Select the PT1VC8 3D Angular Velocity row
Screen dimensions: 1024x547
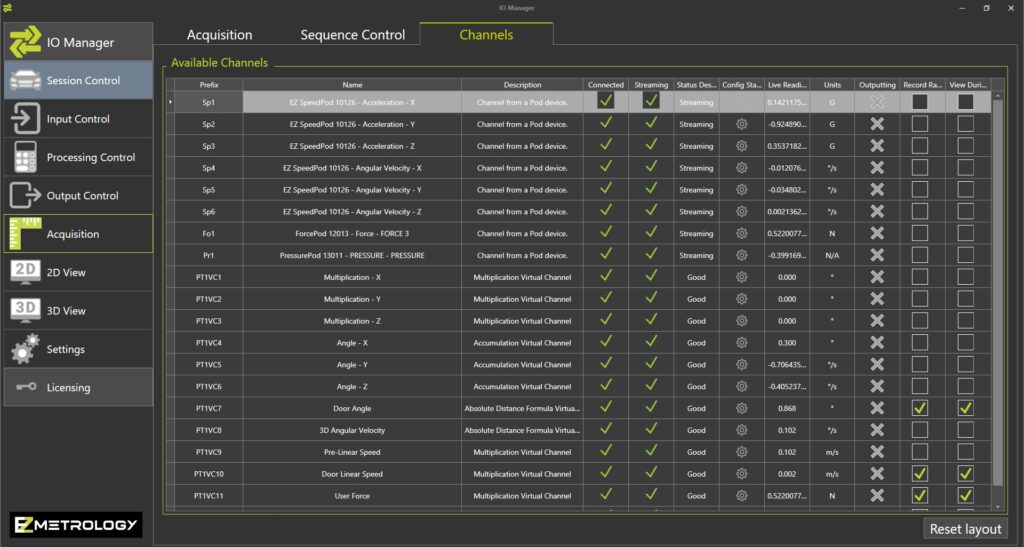[x=352, y=430]
